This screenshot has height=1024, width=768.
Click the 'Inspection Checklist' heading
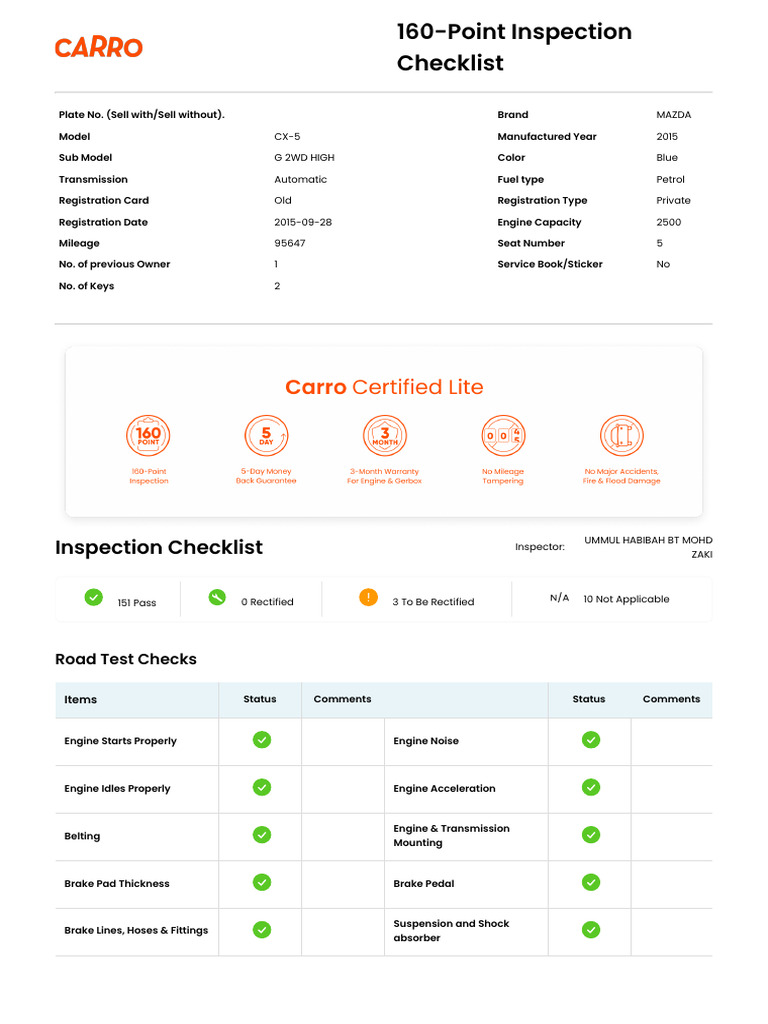(x=159, y=547)
